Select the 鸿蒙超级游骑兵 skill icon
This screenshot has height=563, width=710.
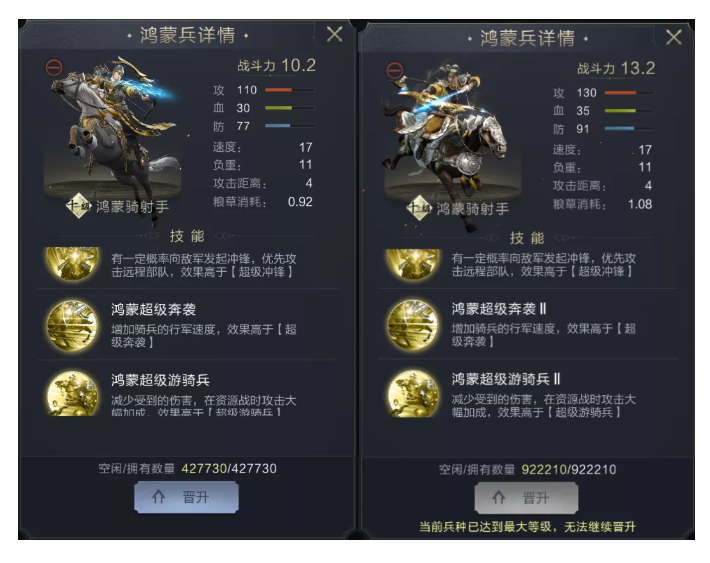[x=72, y=393]
